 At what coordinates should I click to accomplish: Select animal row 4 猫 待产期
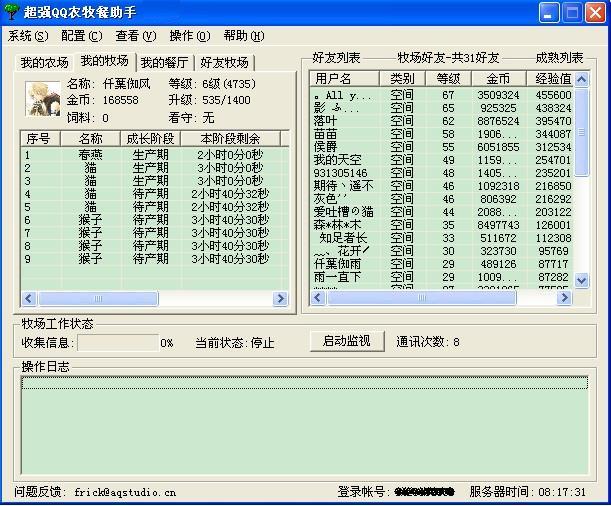tap(154, 194)
